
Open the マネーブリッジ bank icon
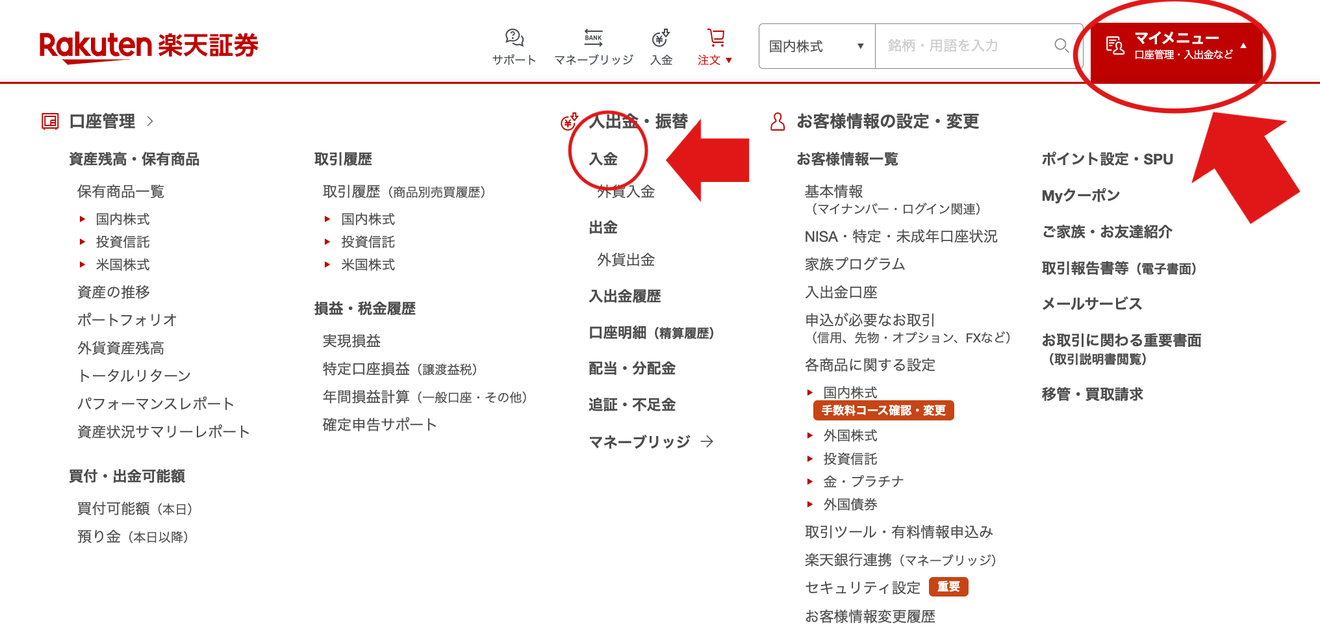pyautogui.click(x=593, y=38)
